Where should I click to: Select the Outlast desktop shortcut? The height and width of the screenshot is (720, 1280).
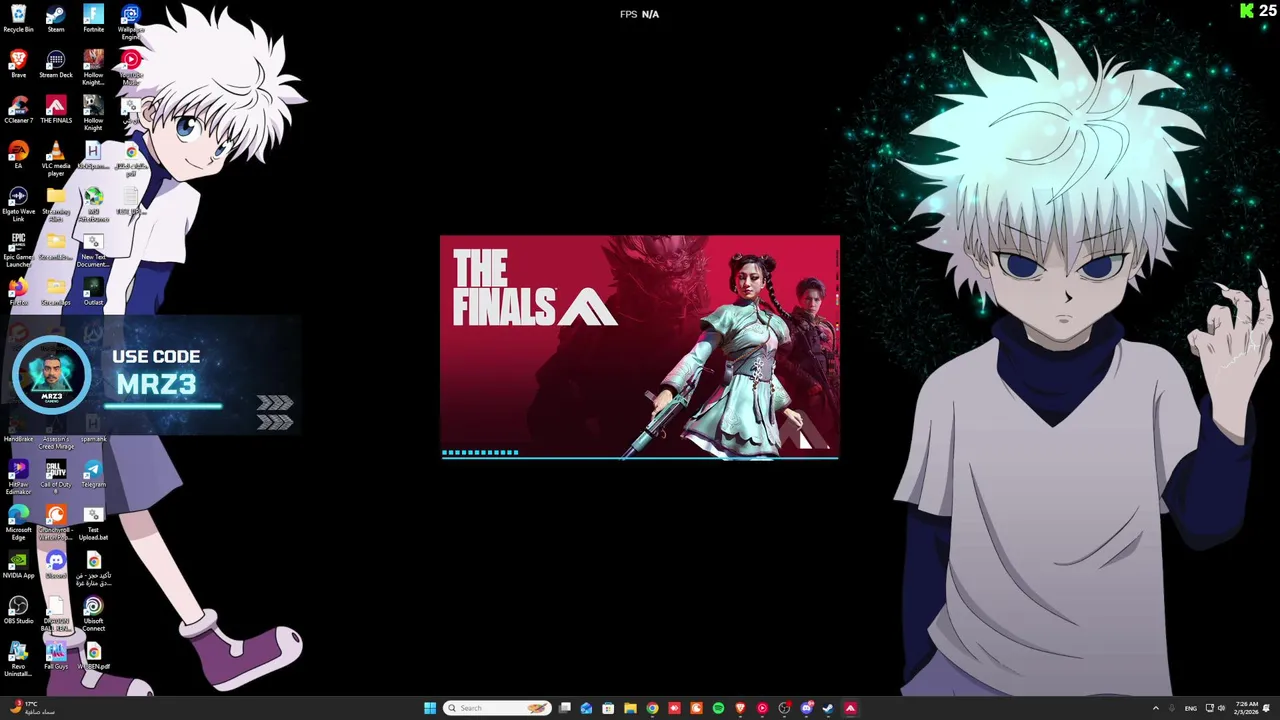[x=93, y=292]
